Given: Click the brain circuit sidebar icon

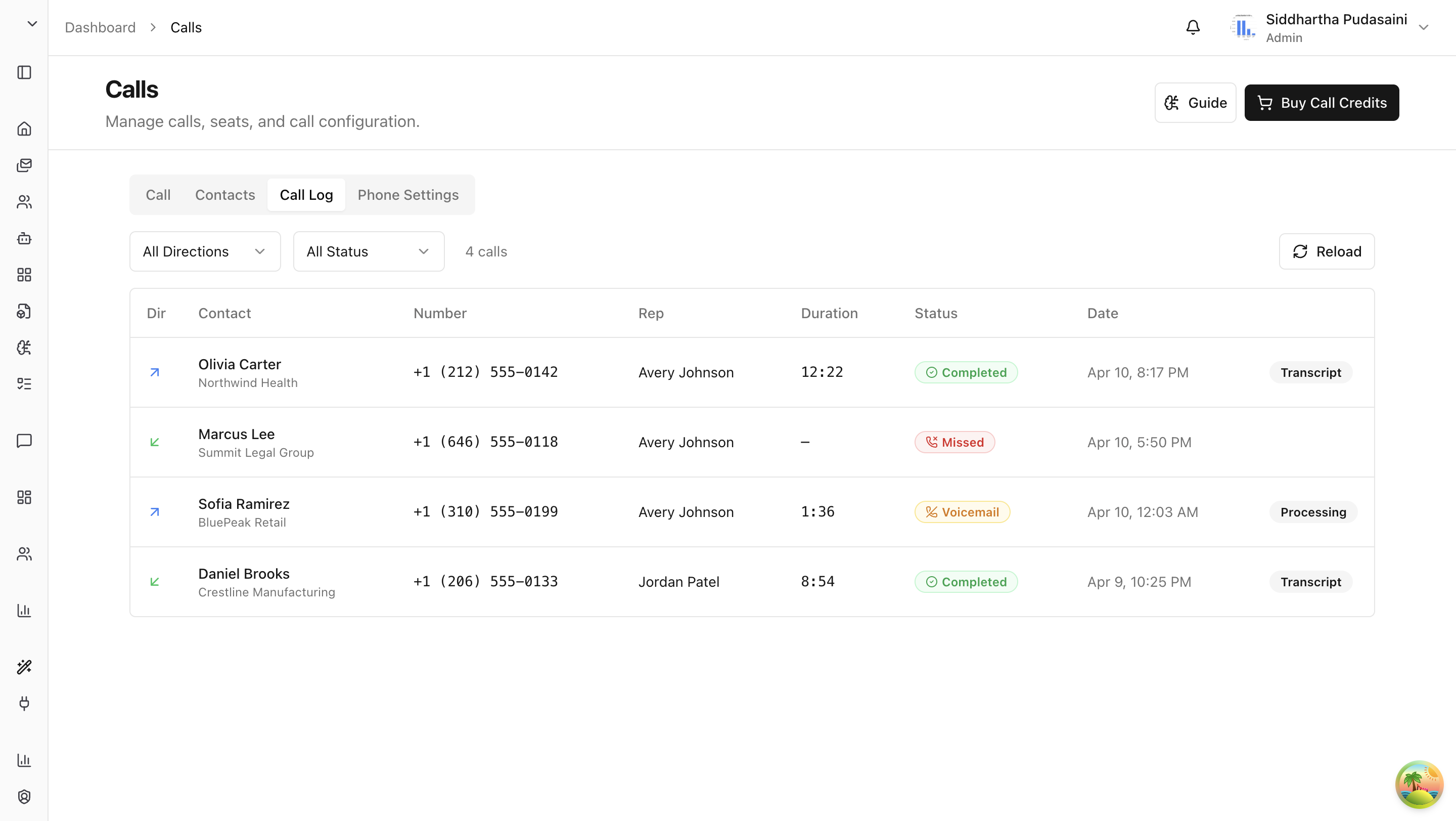Looking at the screenshot, I should pyautogui.click(x=24, y=348).
